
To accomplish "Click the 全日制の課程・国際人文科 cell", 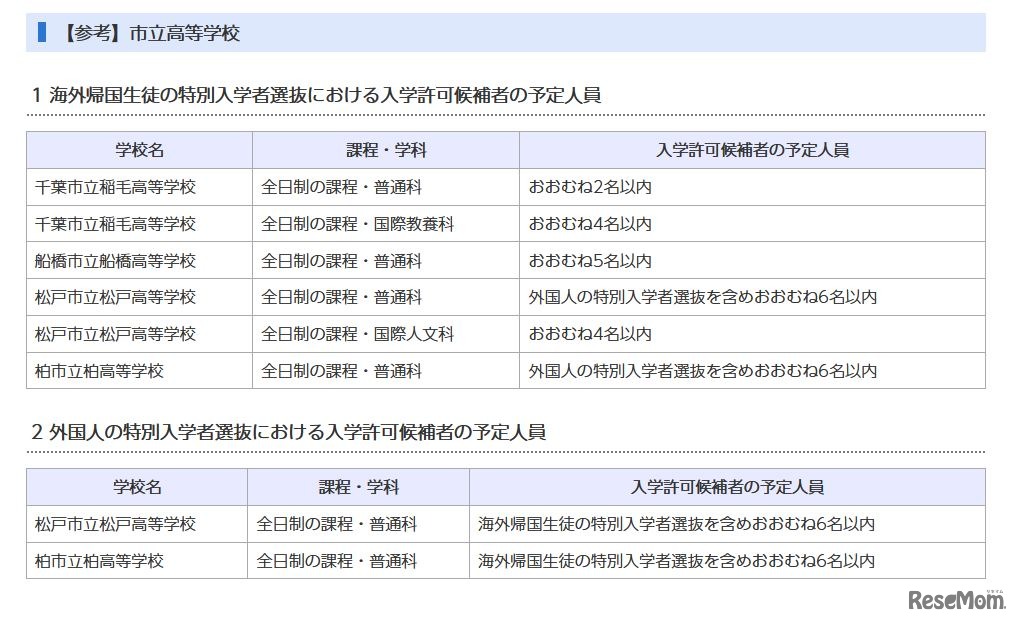I will (x=357, y=335).
